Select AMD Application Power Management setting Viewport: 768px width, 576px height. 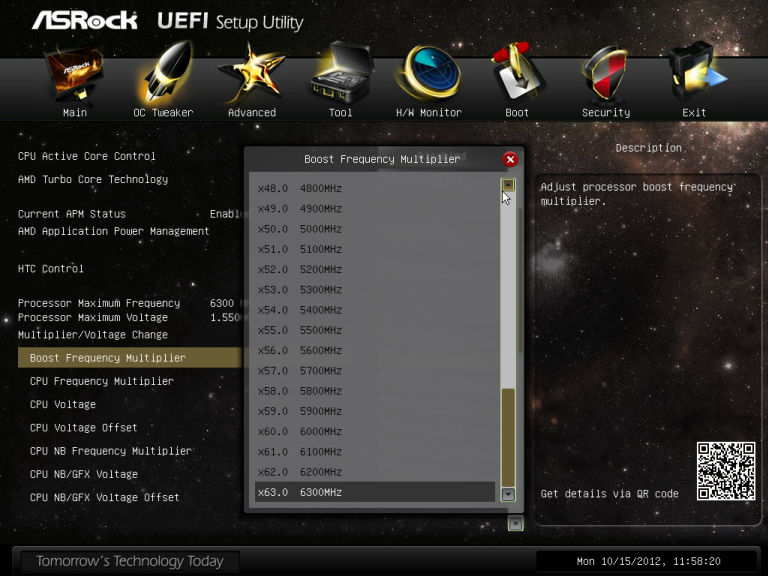[114, 231]
